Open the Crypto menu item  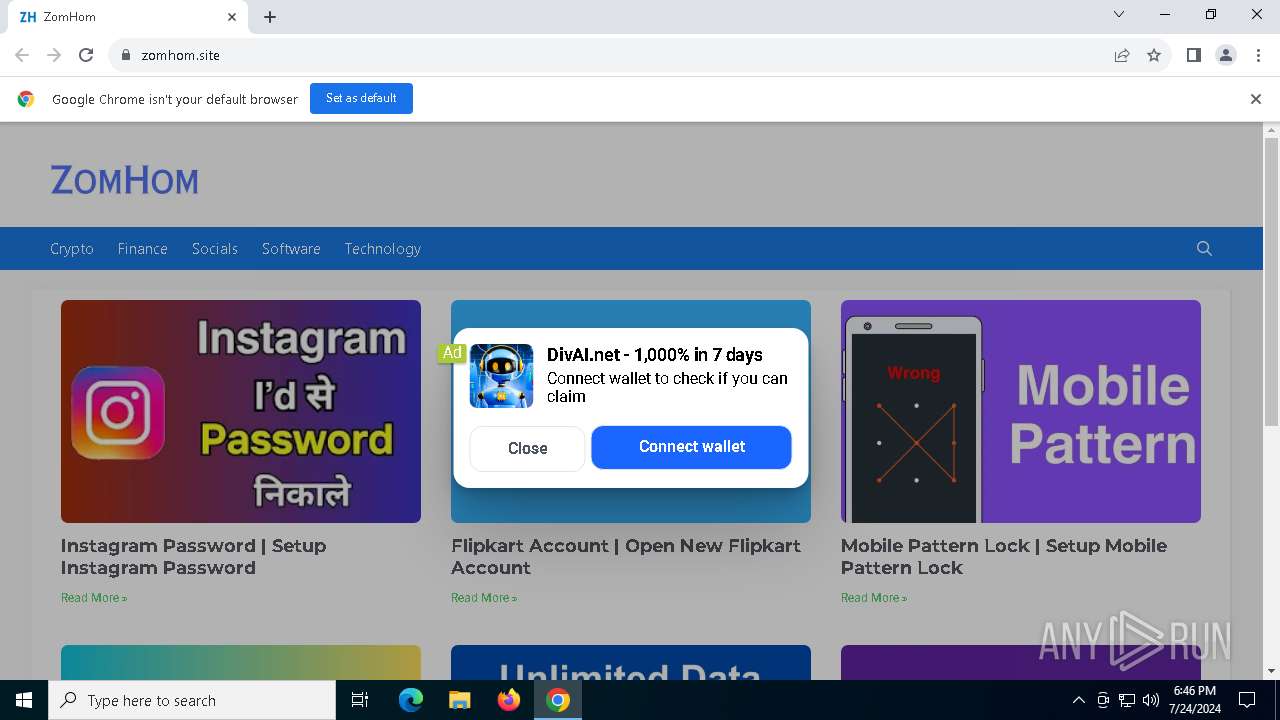click(72, 248)
